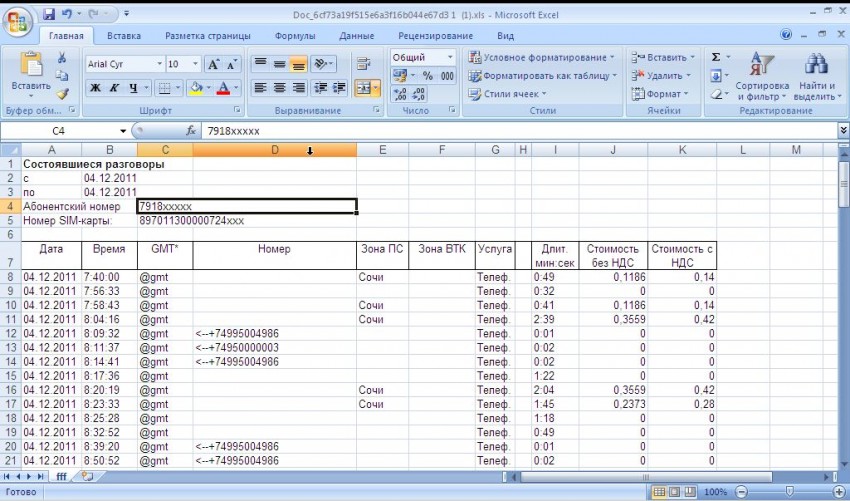Image resolution: width=850 pixels, height=501 pixels.
Task: Apply bold formatting with Ж button
Action: click(96, 88)
